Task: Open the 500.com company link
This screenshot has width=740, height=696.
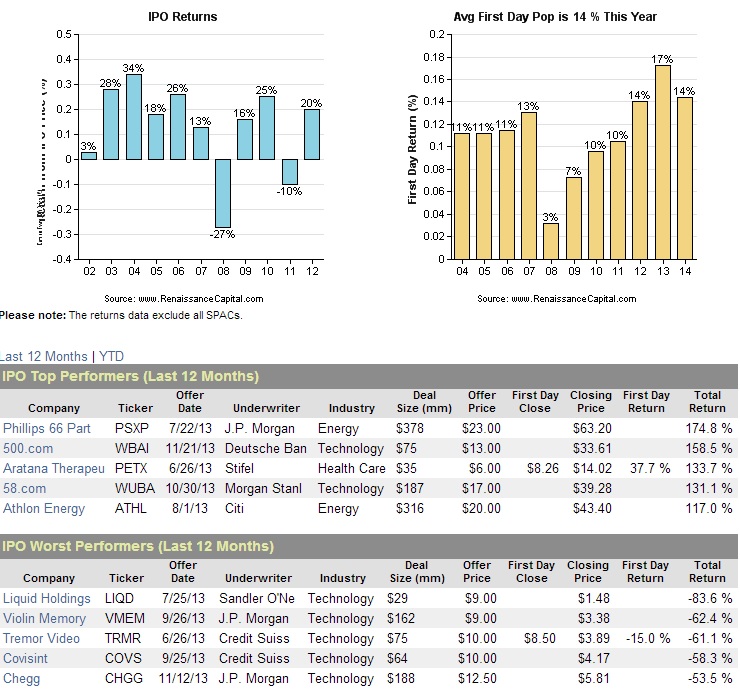Action: [28, 448]
